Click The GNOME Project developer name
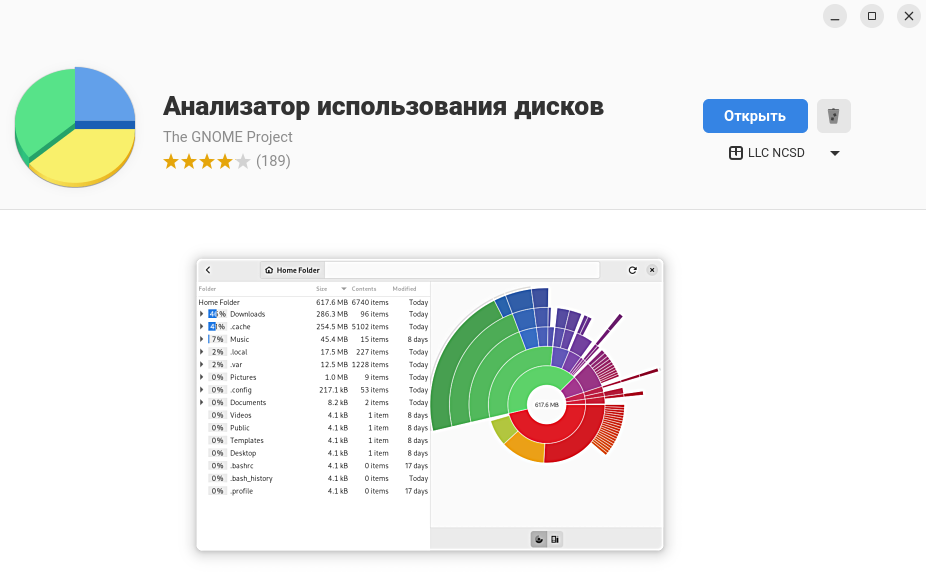Viewport: 926px width, 582px height. point(228,137)
